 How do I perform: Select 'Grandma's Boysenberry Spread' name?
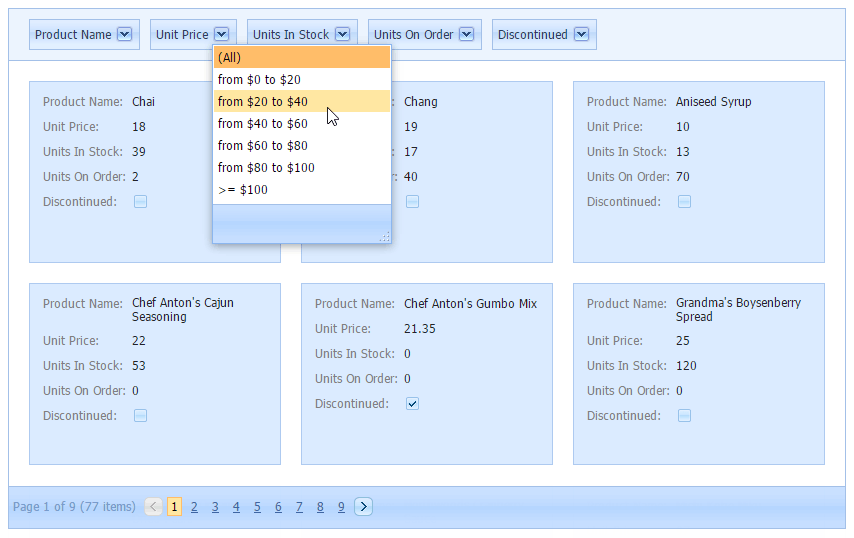click(739, 310)
